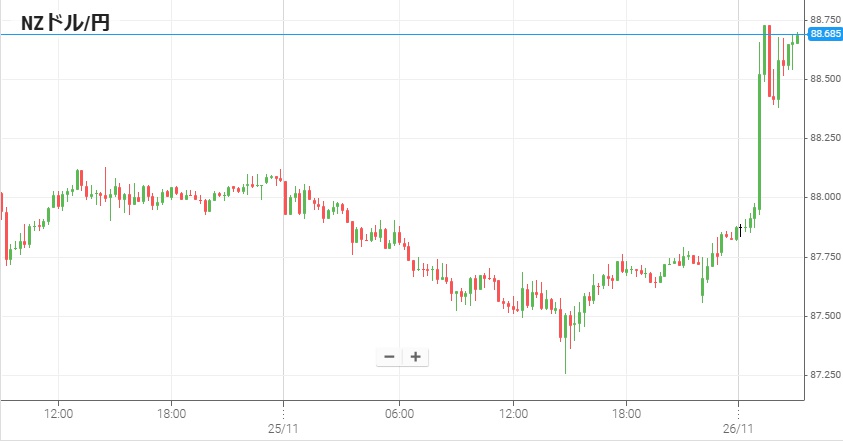Click the 87.750 price axis label
The height and width of the screenshot is (441, 843).
tap(824, 257)
